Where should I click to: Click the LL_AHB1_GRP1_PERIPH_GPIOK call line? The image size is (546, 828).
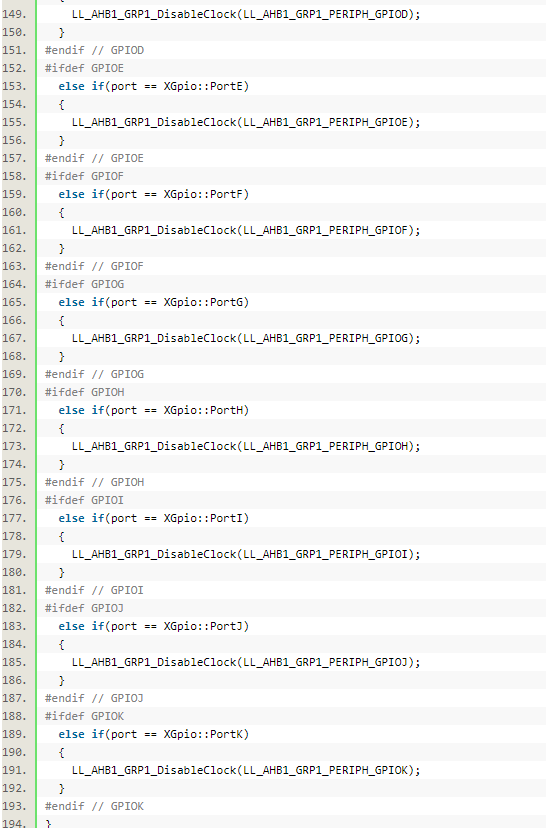coord(246,770)
